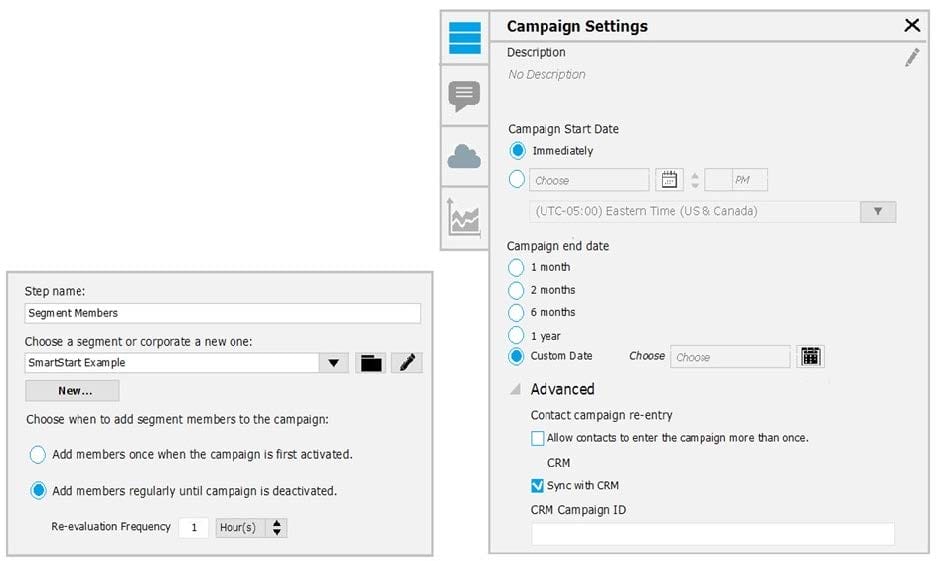Open the Eastern Time zone dropdown

878,211
